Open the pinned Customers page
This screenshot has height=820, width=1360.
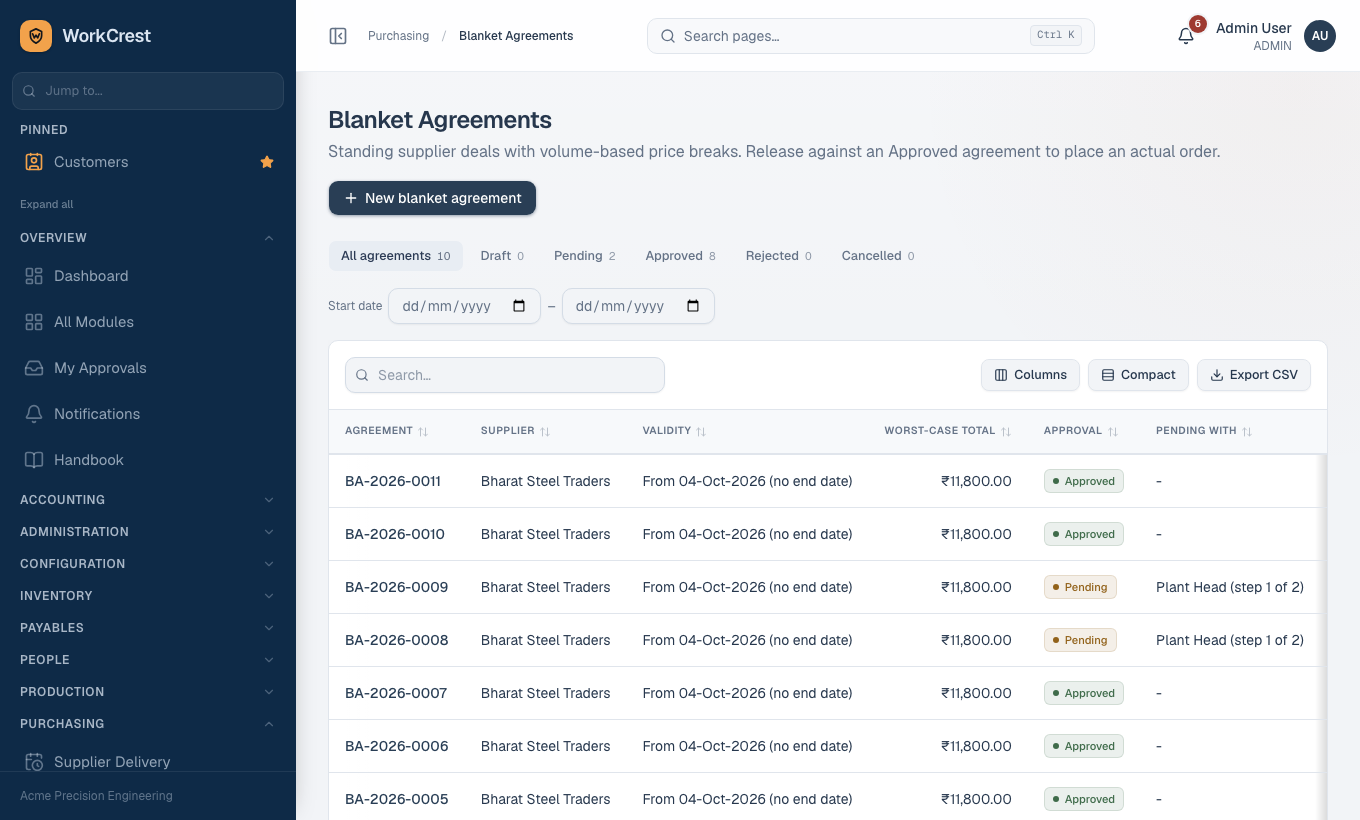point(134,162)
